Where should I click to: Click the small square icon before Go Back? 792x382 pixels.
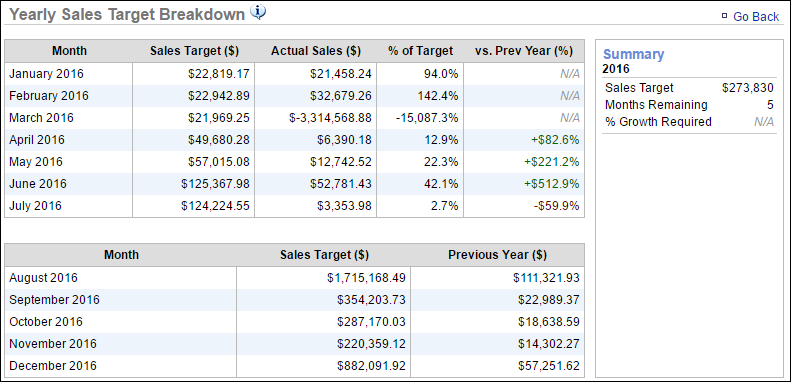pyautogui.click(x=724, y=16)
